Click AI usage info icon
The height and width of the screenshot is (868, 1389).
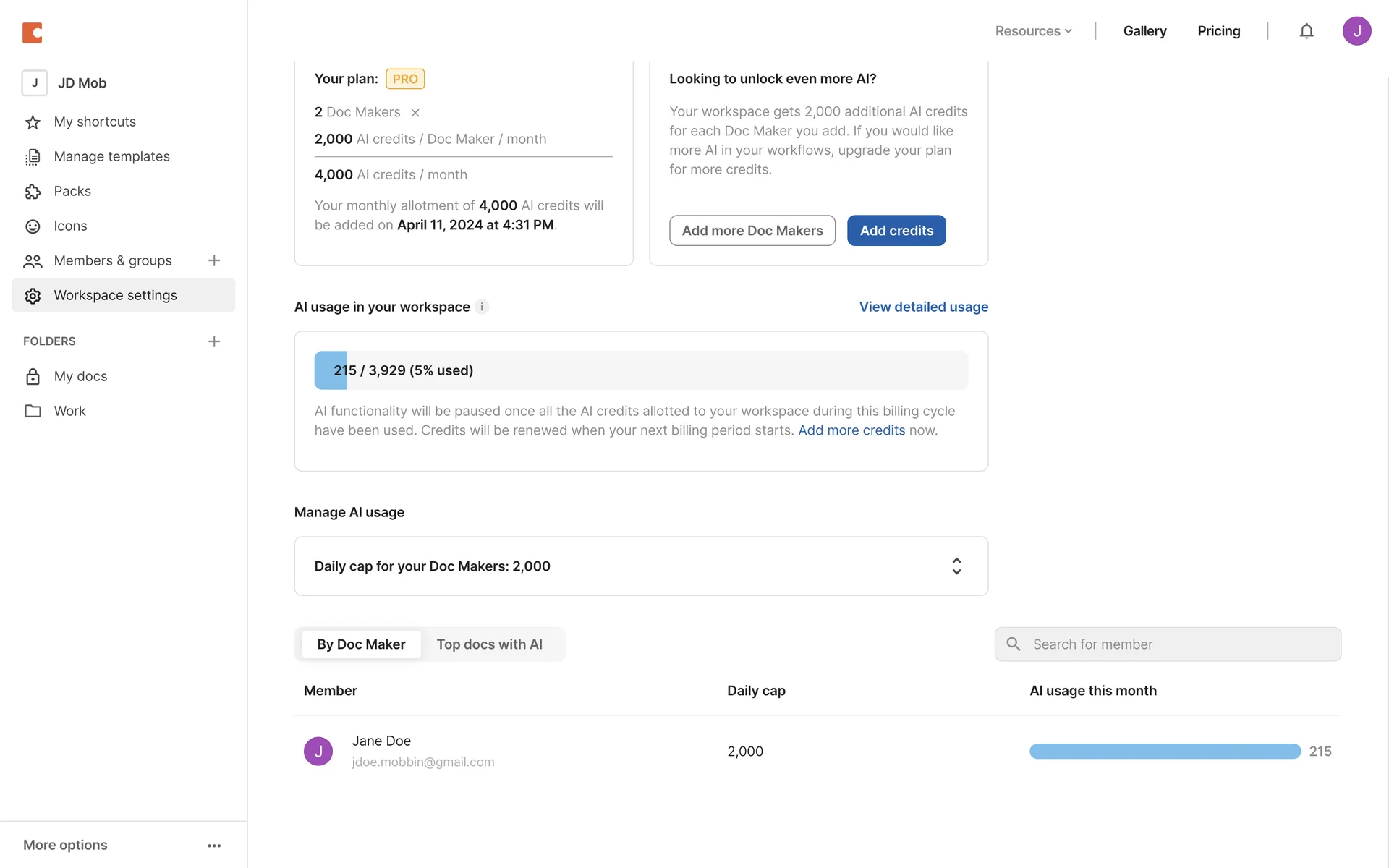click(482, 307)
